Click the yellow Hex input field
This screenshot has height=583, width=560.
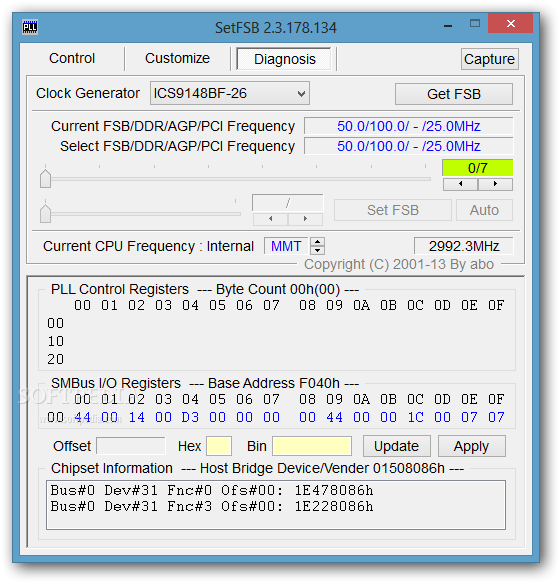219,446
